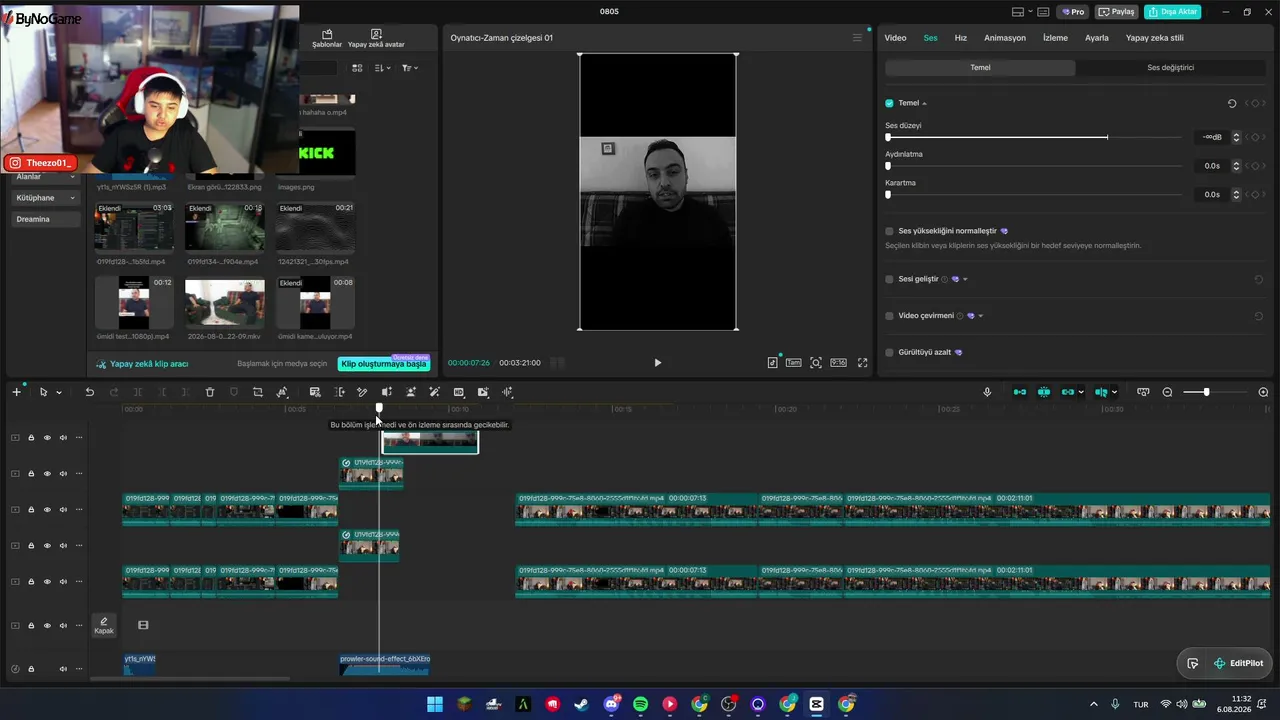
Task: Uncheck the Temel audio checkbox
Action: pos(889,103)
